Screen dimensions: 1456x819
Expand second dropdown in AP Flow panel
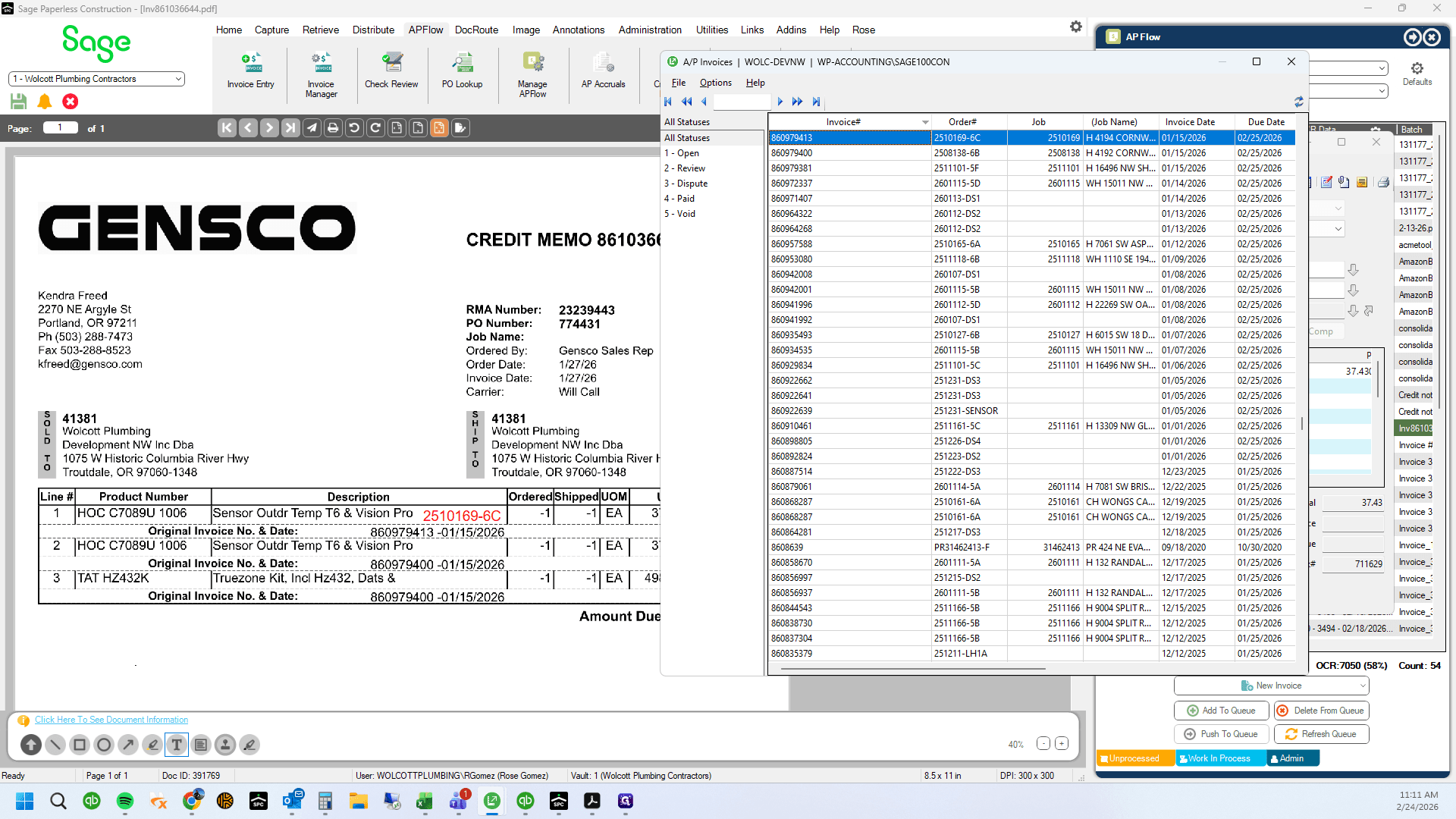tap(1382, 91)
